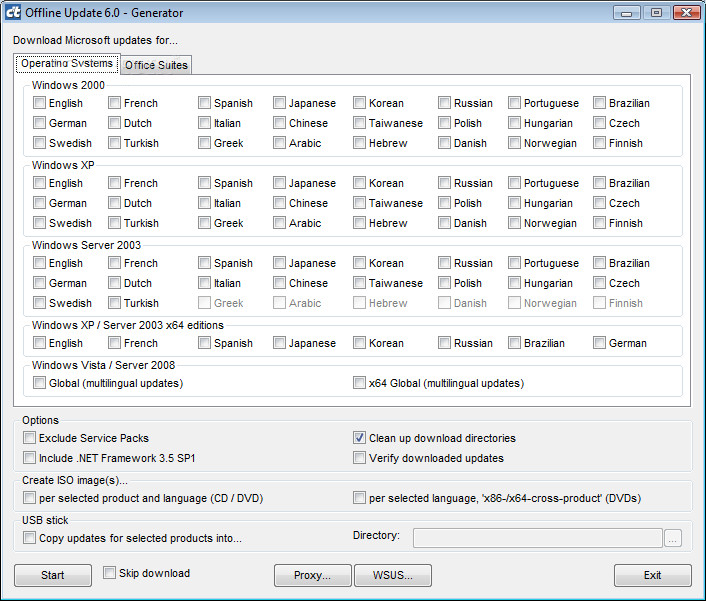Screen dimensions: 706x601
Task: Check Dutch under Windows Server 2003
Action: point(115,283)
